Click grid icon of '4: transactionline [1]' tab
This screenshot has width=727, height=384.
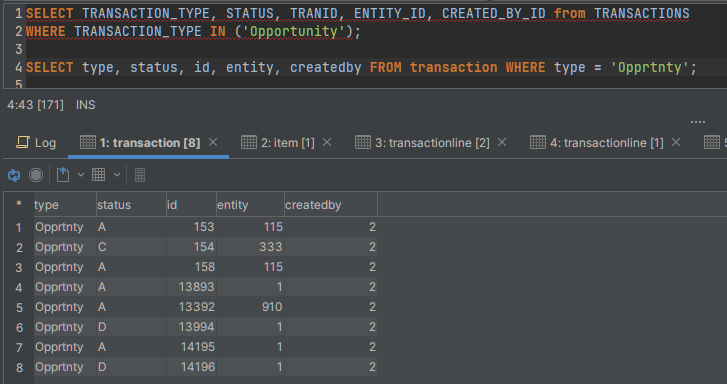pos(537,142)
